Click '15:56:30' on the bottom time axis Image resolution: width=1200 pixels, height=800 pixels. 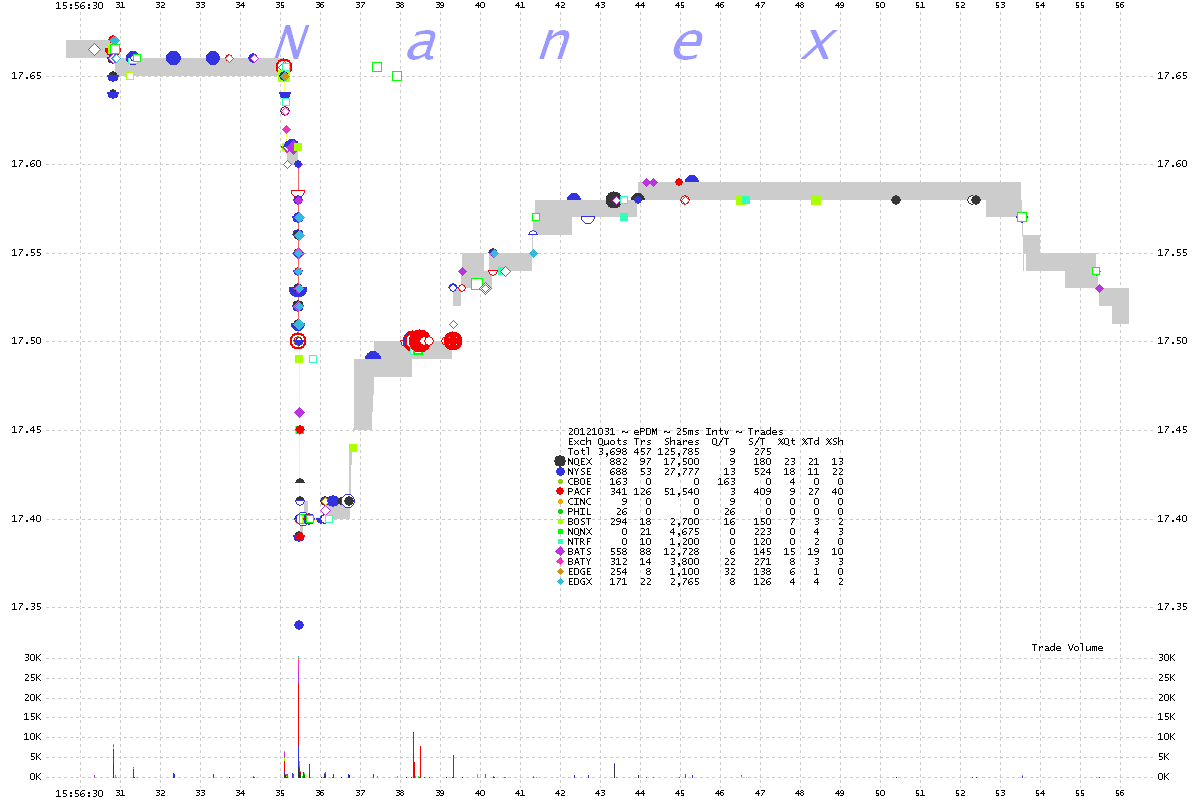click(x=80, y=793)
